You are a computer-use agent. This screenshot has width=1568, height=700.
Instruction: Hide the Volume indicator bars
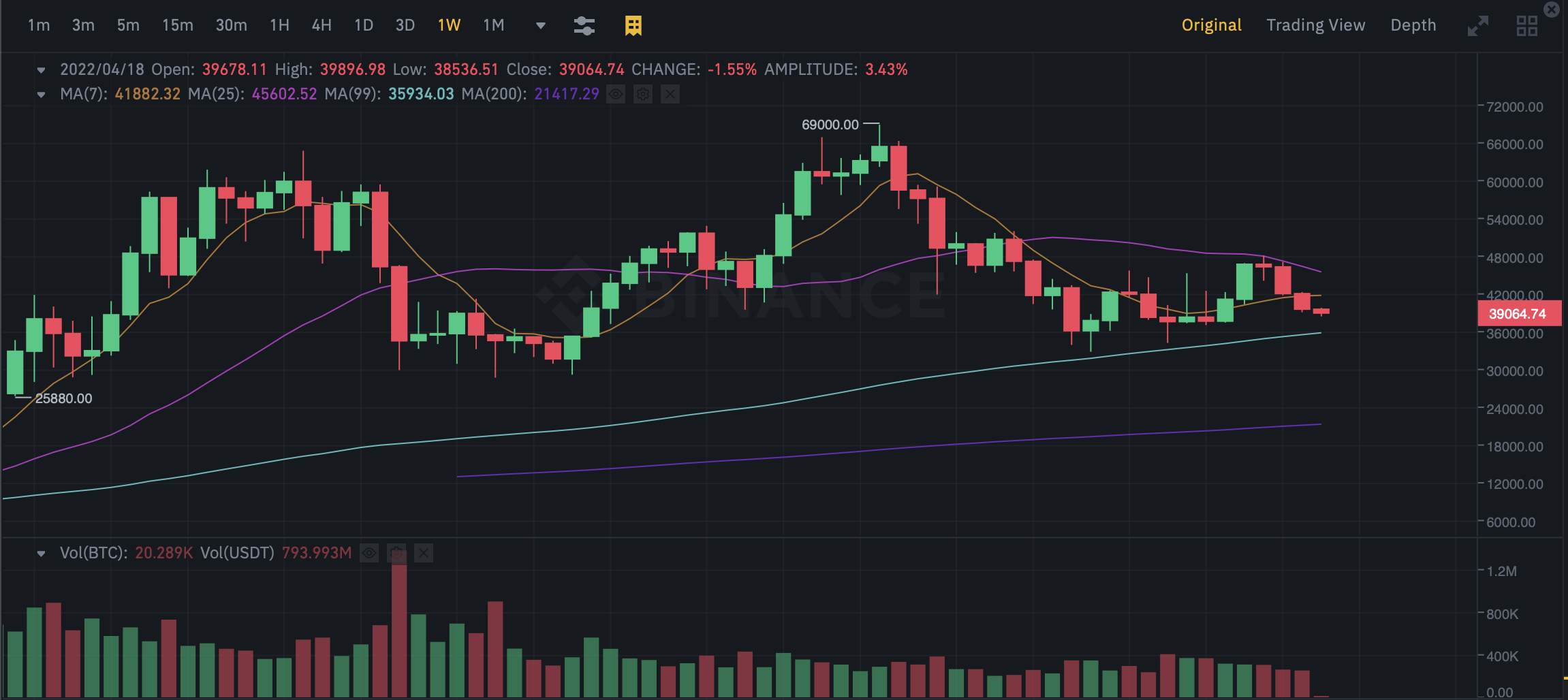pyautogui.click(x=369, y=553)
